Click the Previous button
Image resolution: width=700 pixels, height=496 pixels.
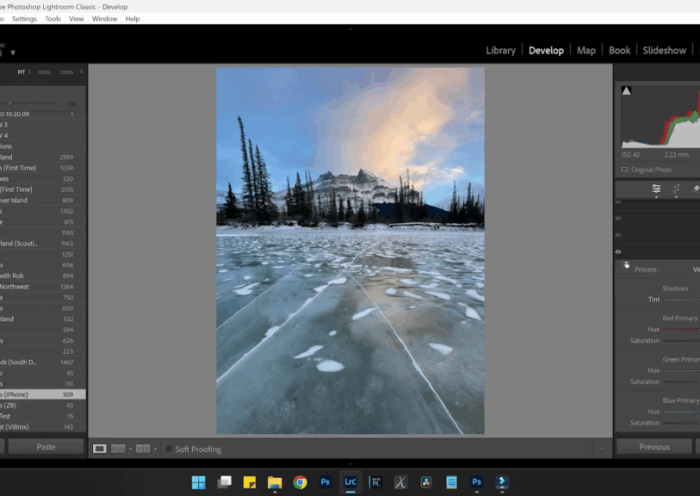click(654, 447)
